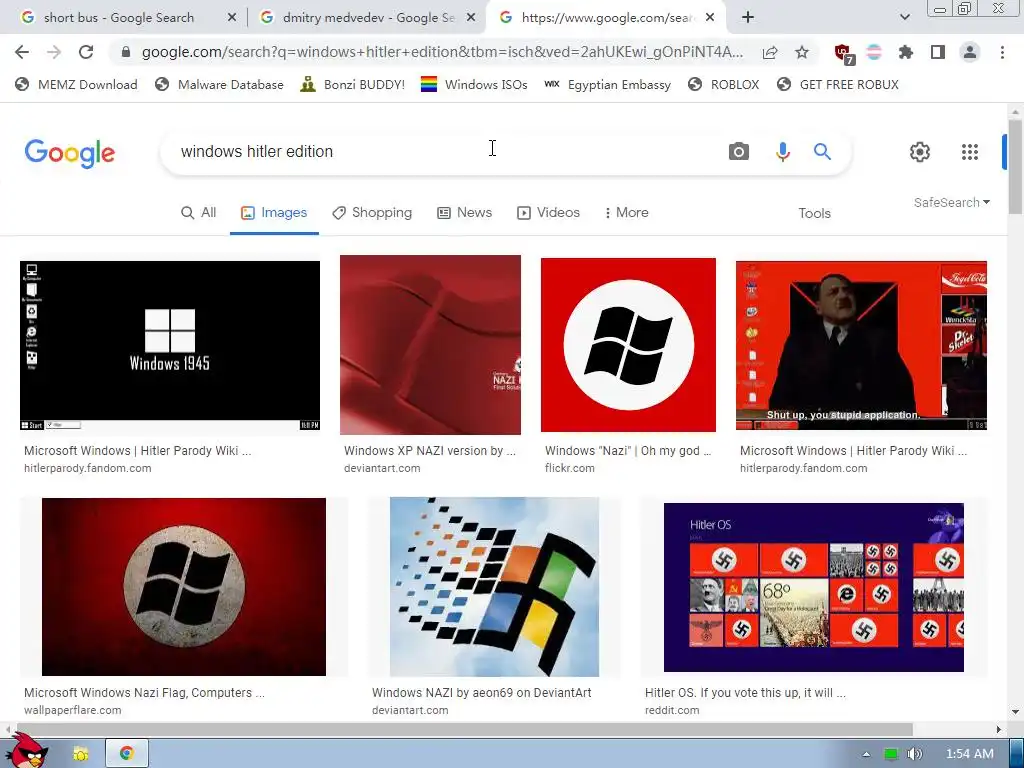Open the side panel icon

click(x=938, y=52)
